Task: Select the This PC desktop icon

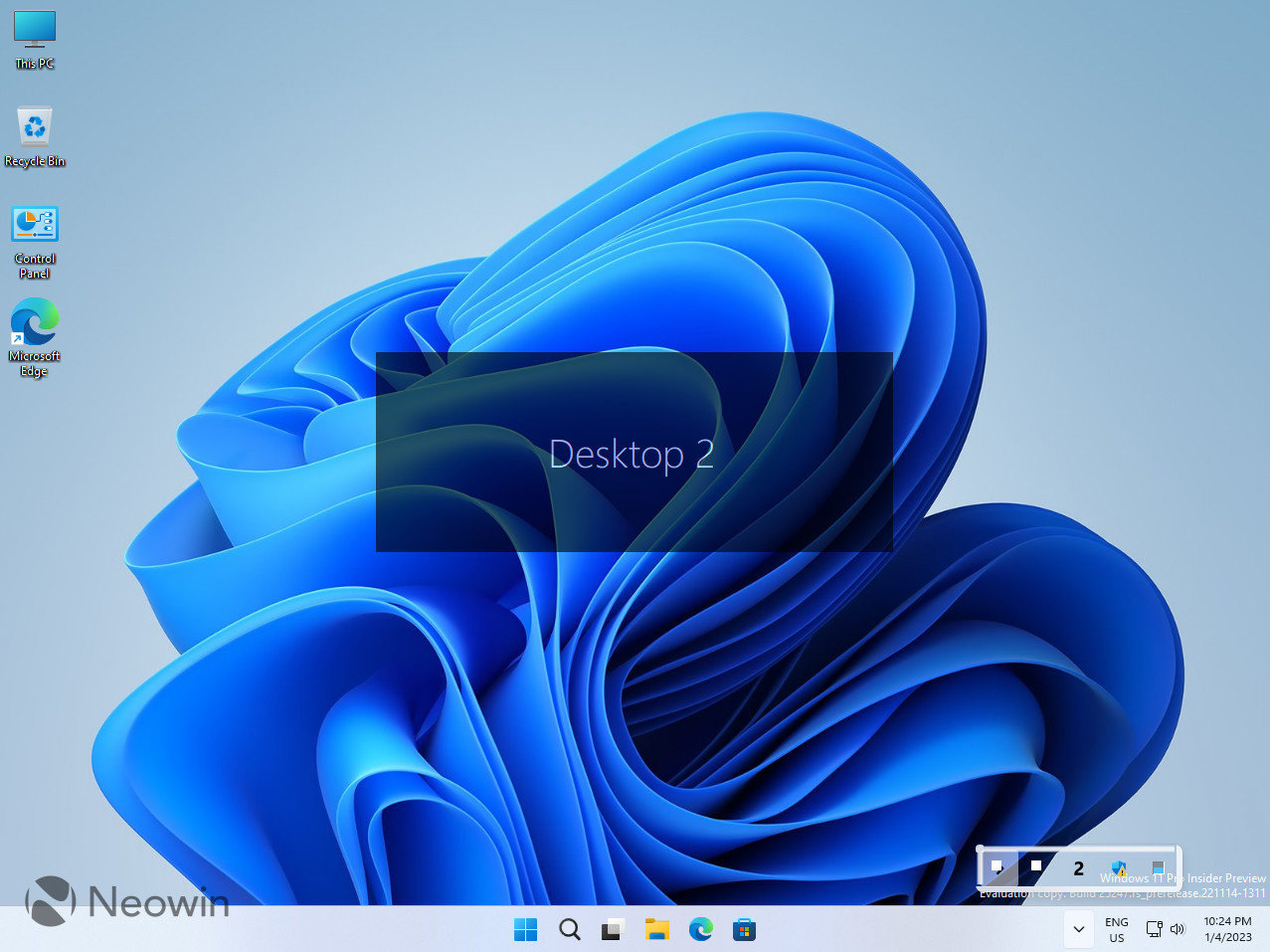Action: click(35, 39)
